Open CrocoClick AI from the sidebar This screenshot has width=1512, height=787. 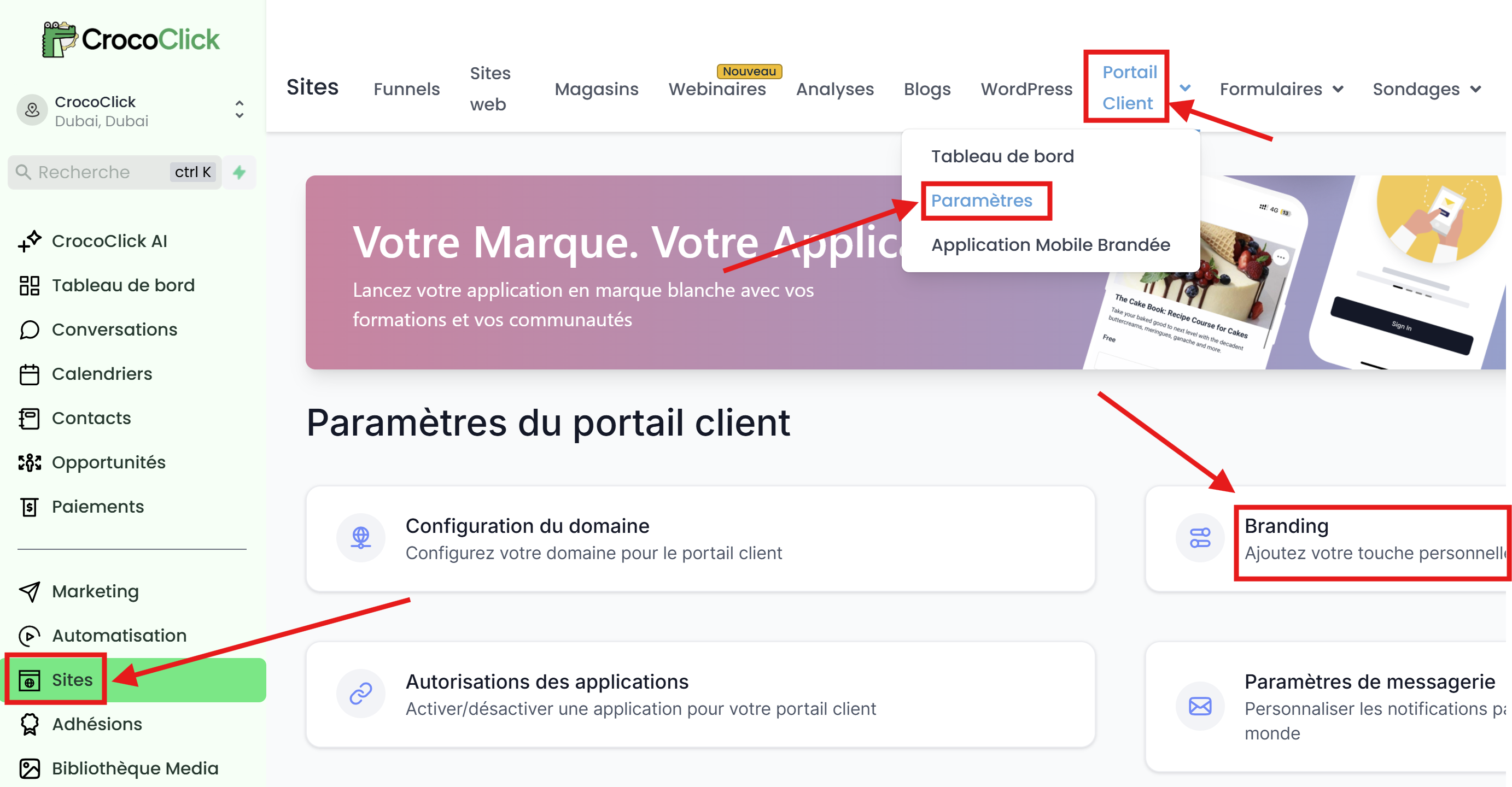tap(109, 241)
